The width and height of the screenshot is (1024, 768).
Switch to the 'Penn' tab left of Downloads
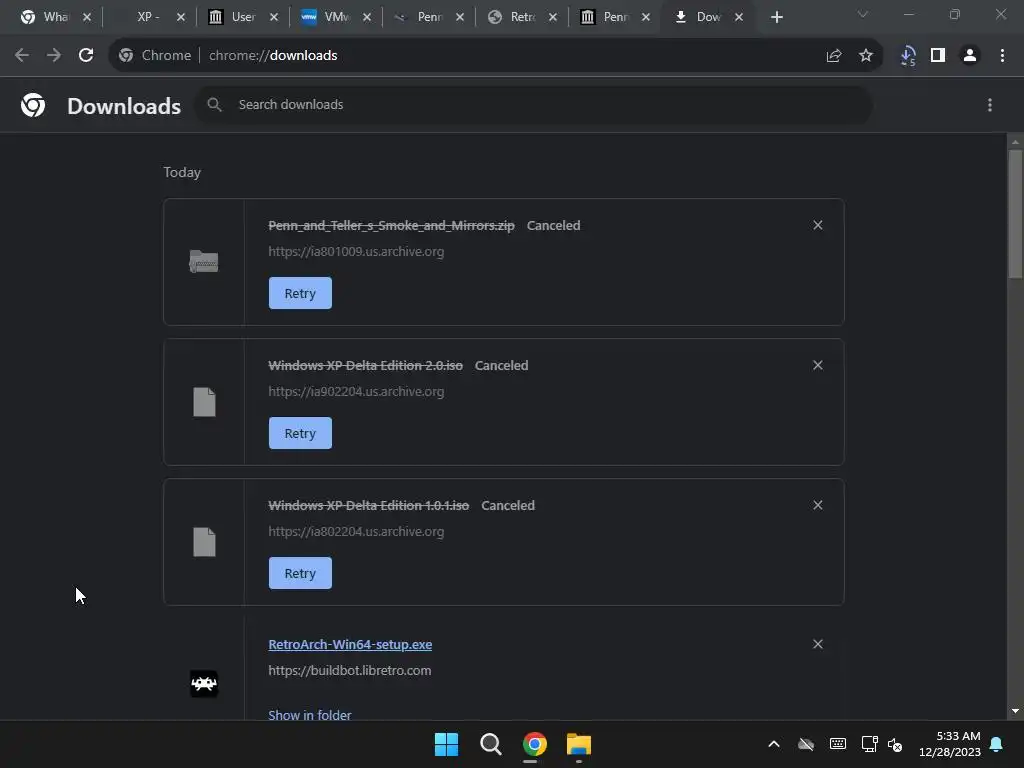pos(615,17)
